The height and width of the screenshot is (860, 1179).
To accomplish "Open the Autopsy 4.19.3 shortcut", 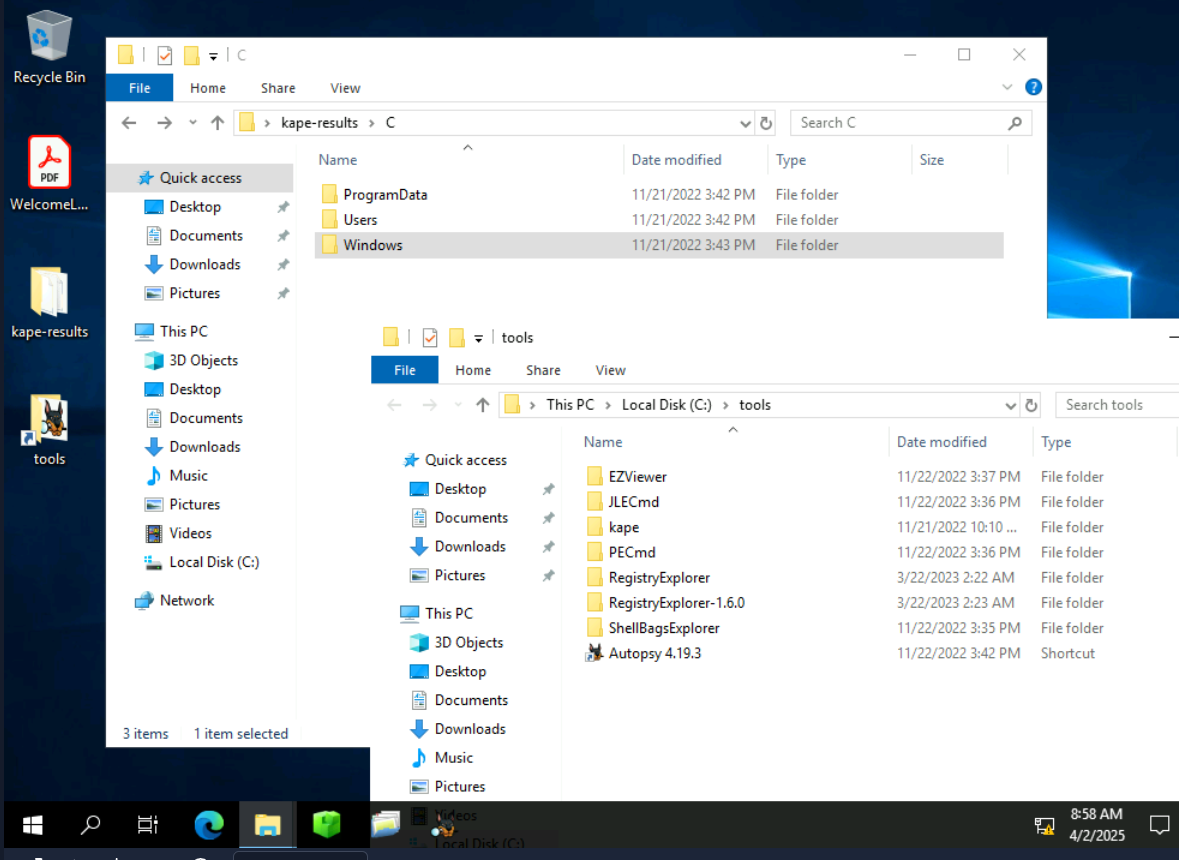I will click(x=654, y=653).
